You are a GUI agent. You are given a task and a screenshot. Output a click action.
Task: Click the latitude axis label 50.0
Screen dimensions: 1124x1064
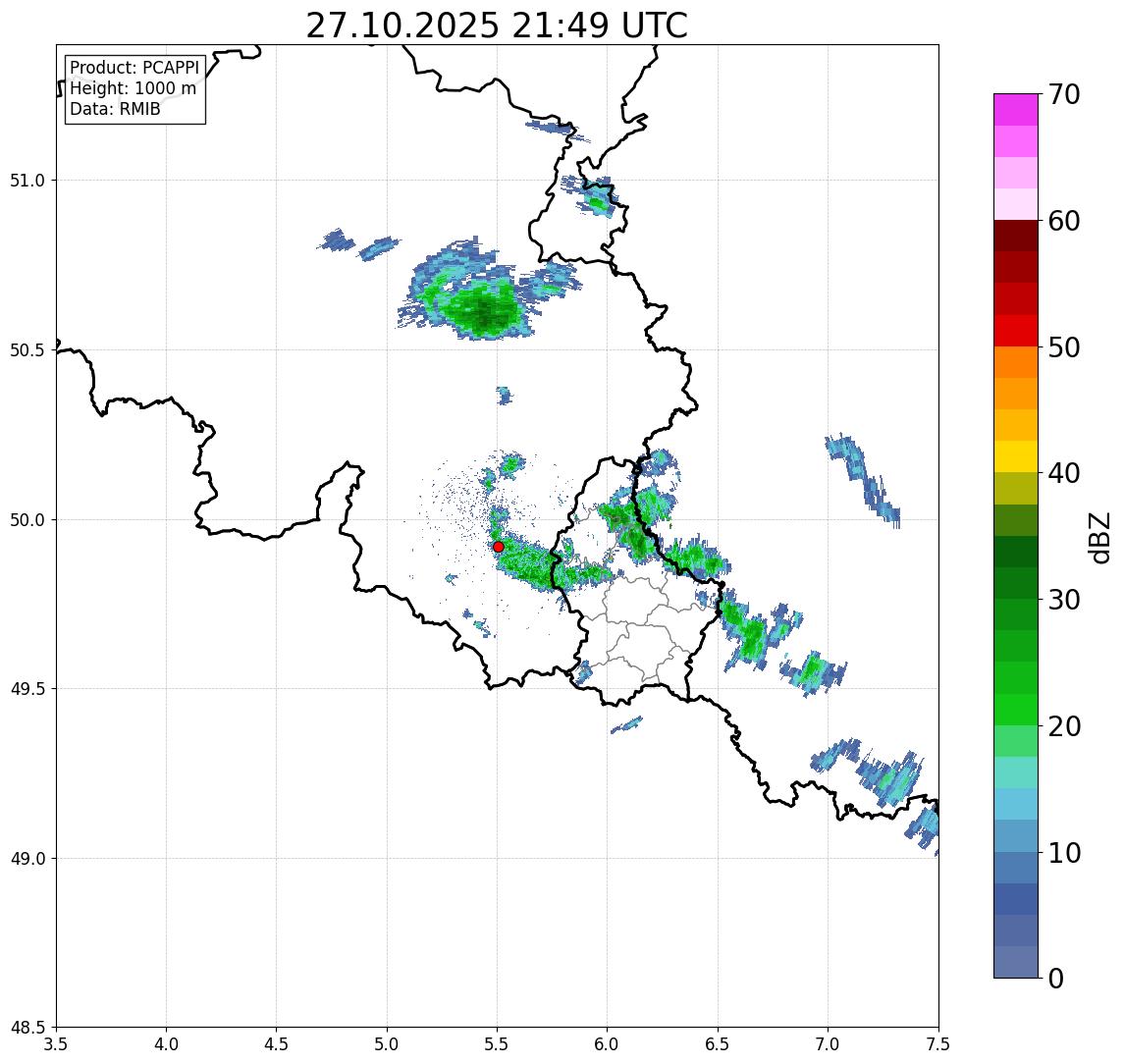(27, 520)
